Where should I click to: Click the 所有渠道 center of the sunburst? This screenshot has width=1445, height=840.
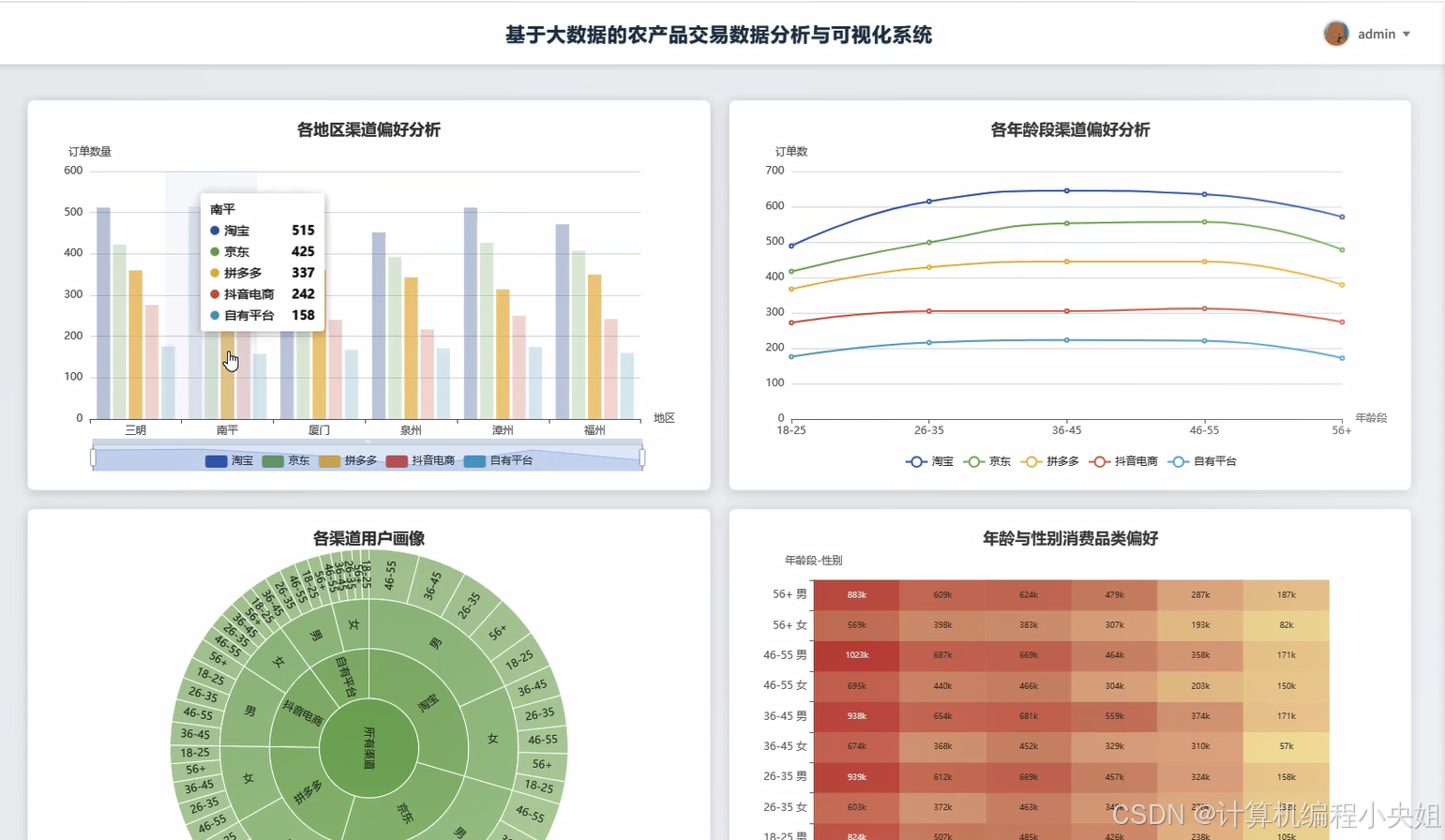[x=369, y=748]
